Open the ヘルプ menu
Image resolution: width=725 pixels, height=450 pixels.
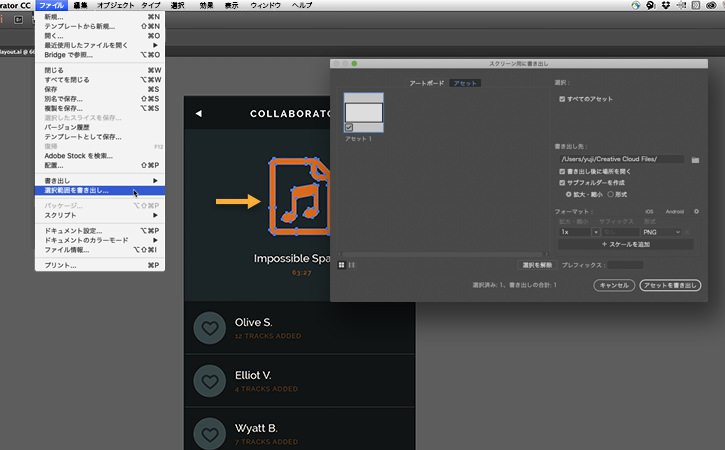tap(302, 6)
